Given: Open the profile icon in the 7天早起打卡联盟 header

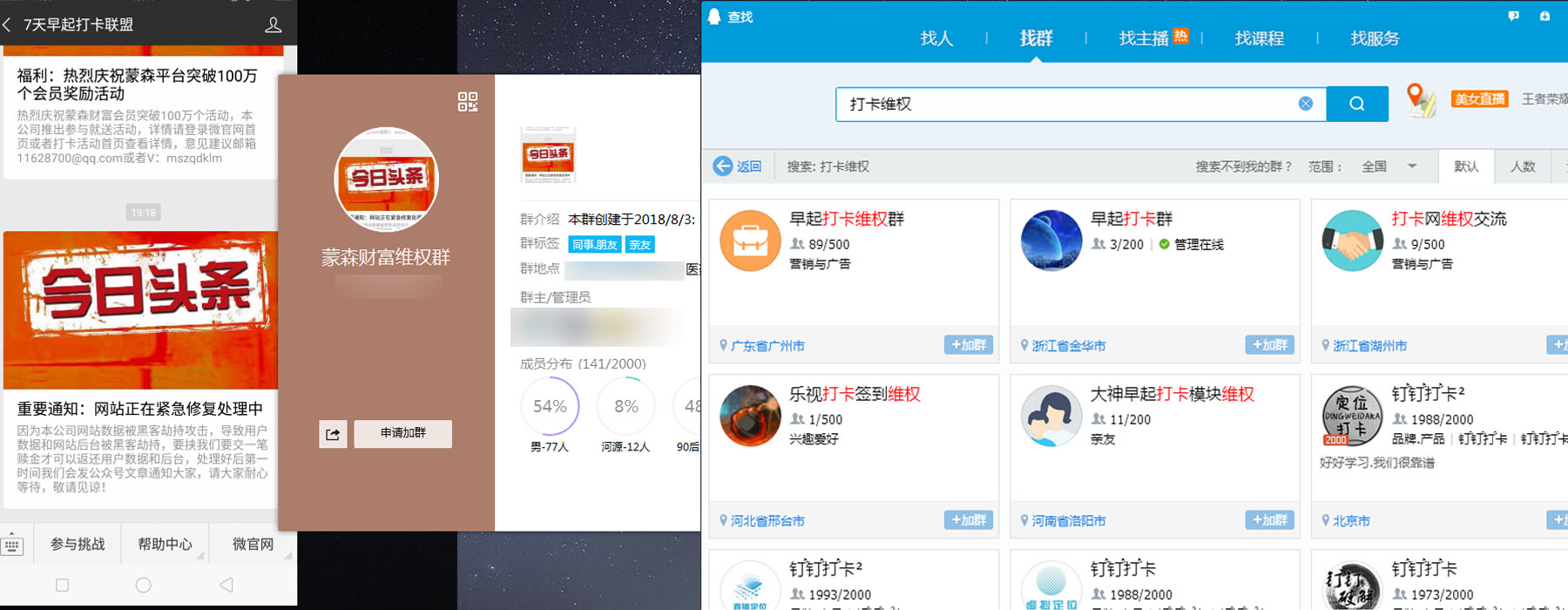Looking at the screenshot, I should (x=274, y=25).
